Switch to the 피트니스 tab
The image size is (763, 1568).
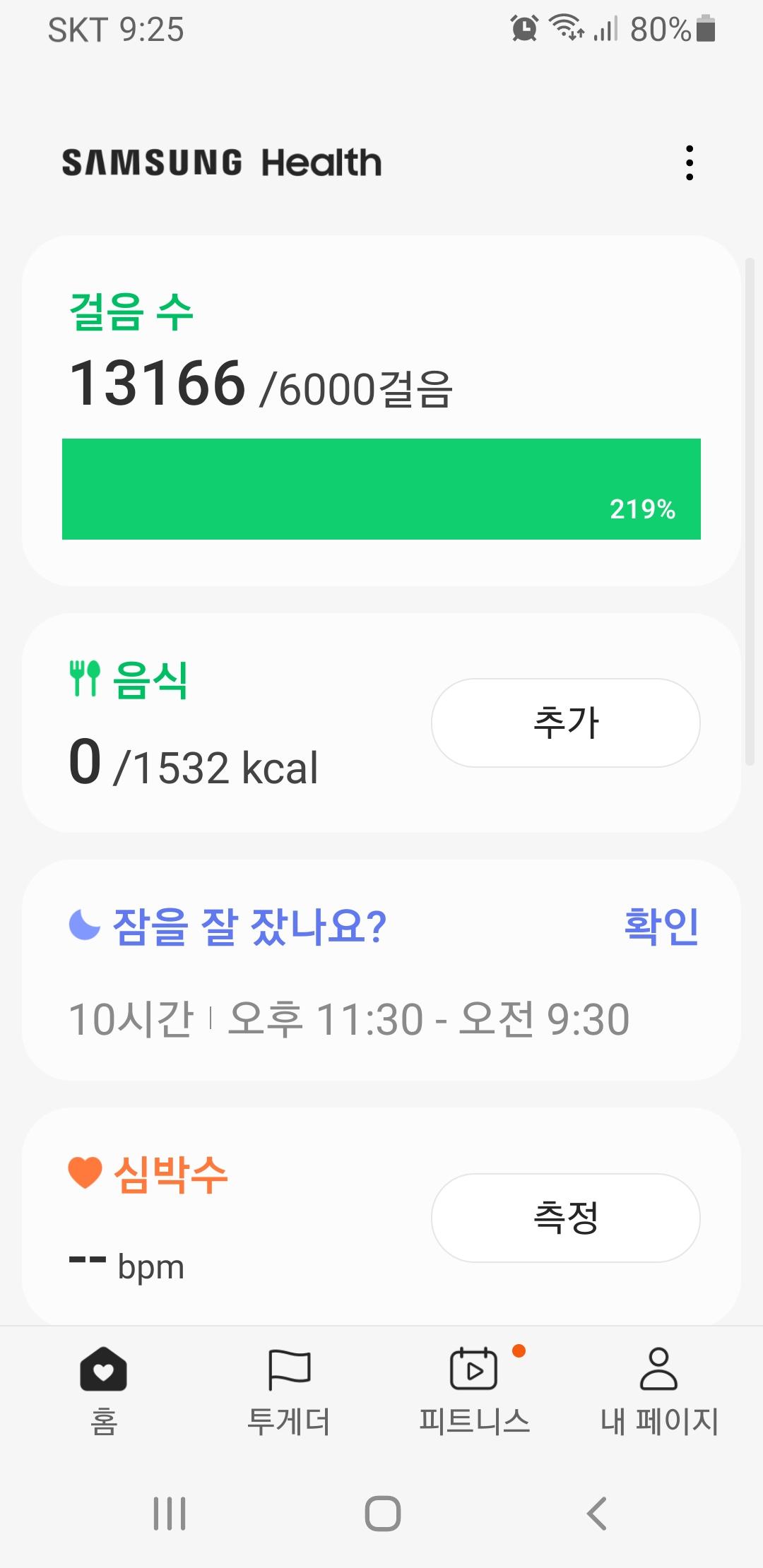tap(474, 1421)
